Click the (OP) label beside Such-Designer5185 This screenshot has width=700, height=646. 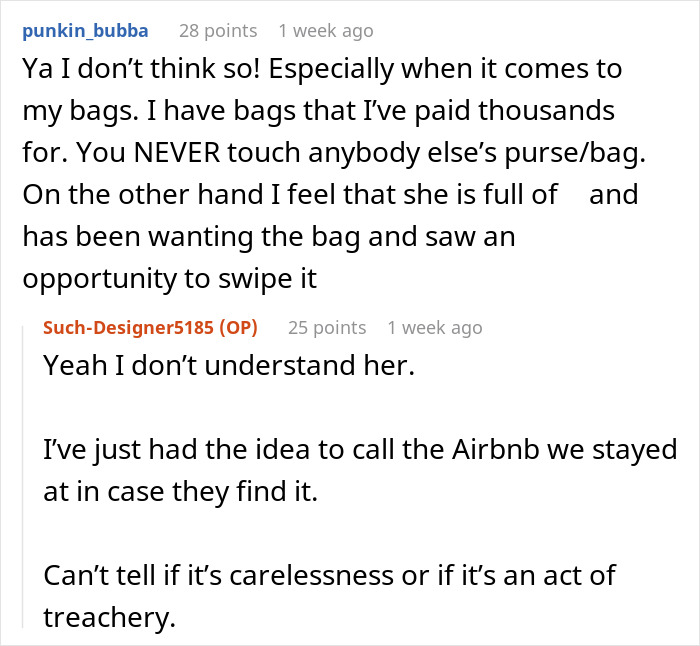[237, 327]
